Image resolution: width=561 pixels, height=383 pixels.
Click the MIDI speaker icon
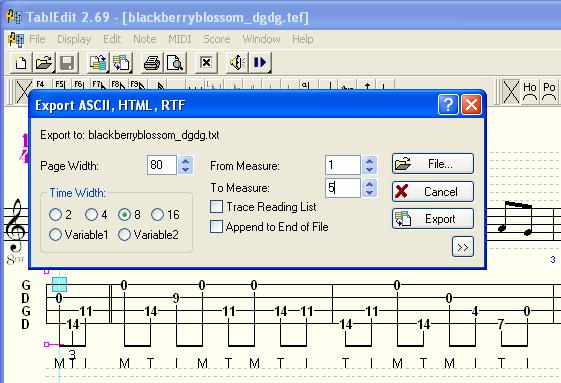coord(237,63)
